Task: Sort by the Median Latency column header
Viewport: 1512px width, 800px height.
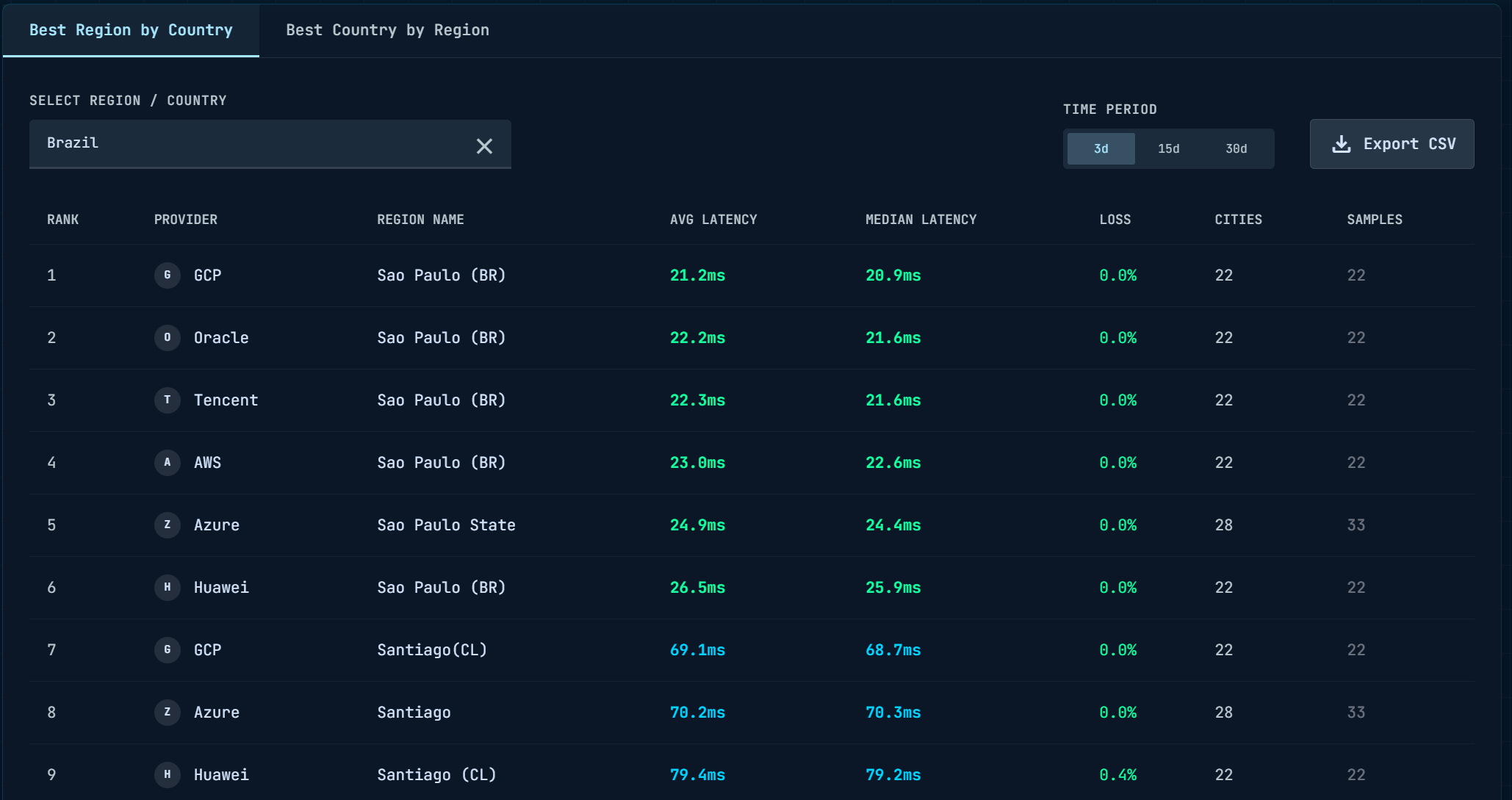Action: (x=921, y=220)
